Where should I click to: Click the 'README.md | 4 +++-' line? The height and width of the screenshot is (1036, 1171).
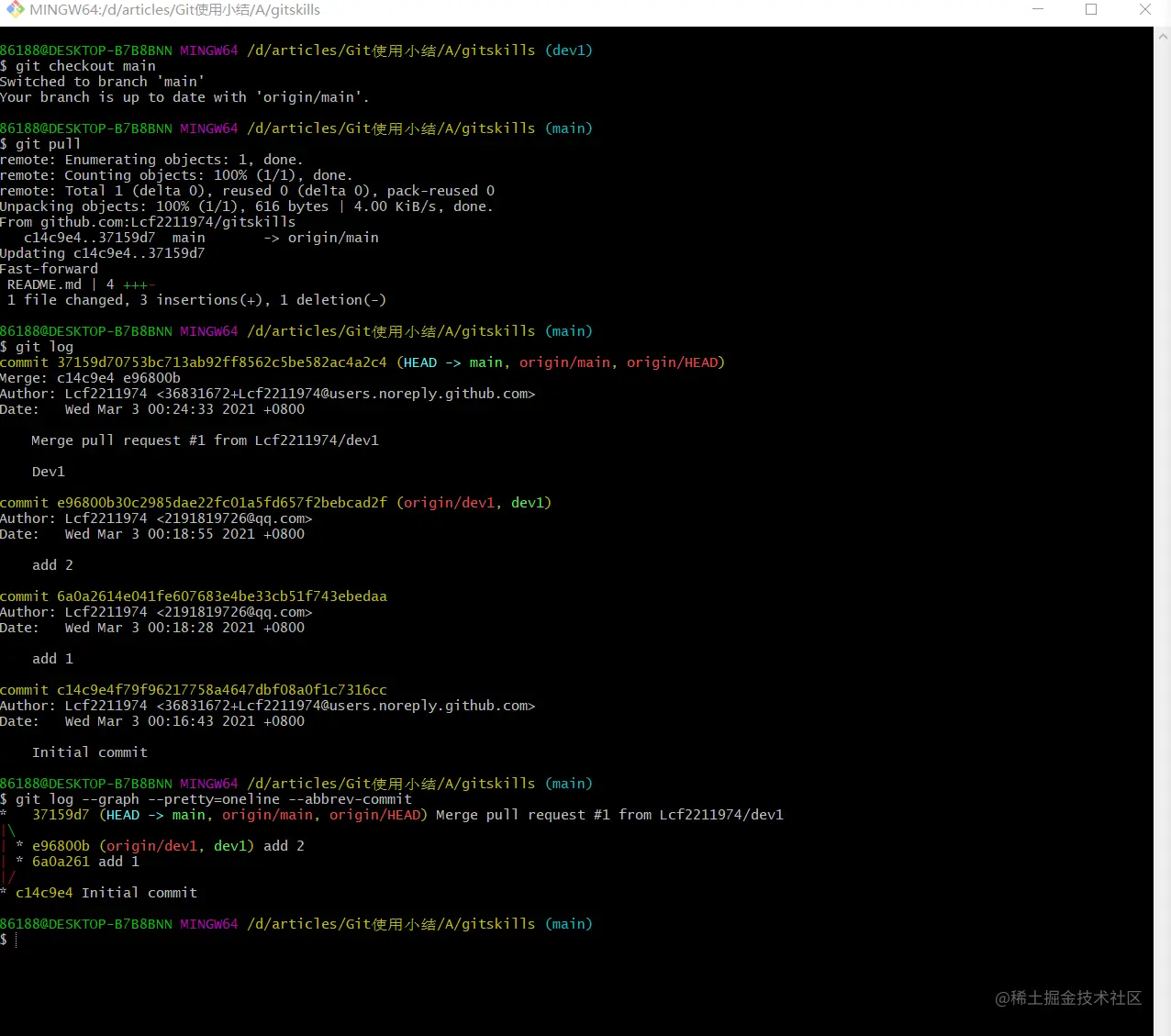click(81, 284)
